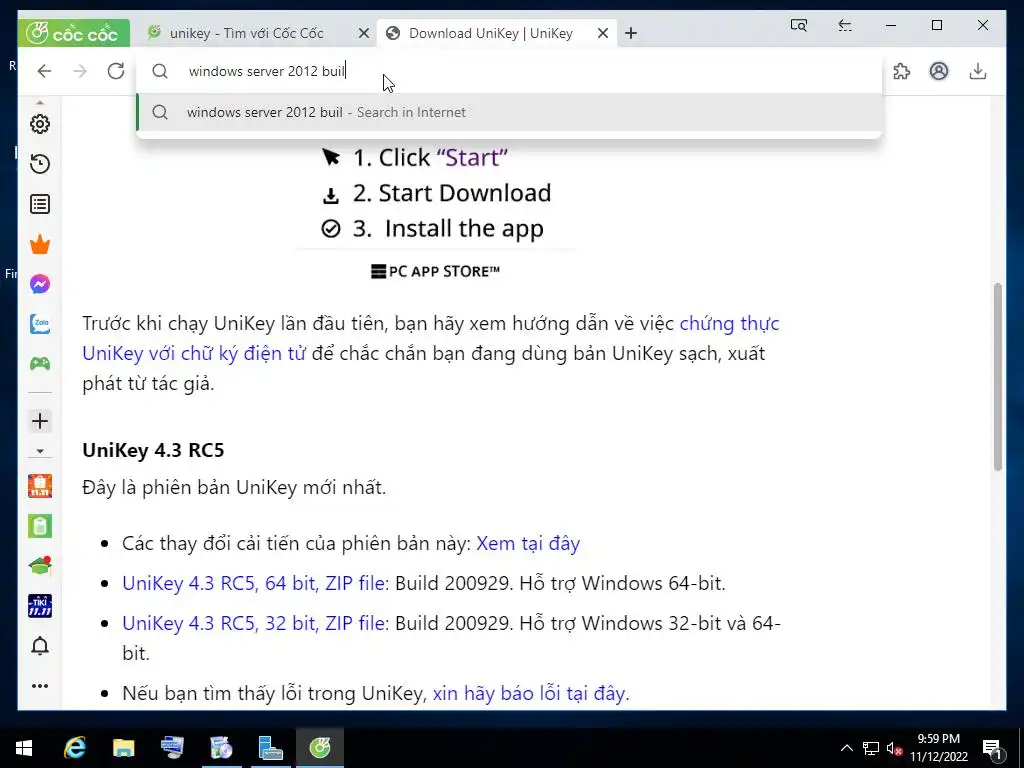The image size is (1024, 768).
Task: Collapse the sidebar list with down arrow
Action: point(40,451)
